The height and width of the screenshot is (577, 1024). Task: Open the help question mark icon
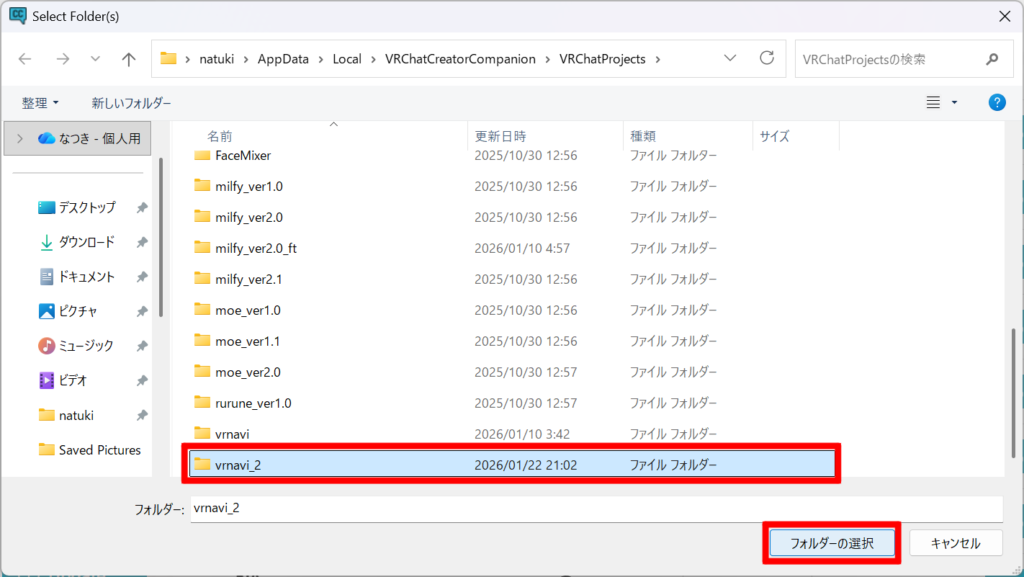tap(996, 102)
